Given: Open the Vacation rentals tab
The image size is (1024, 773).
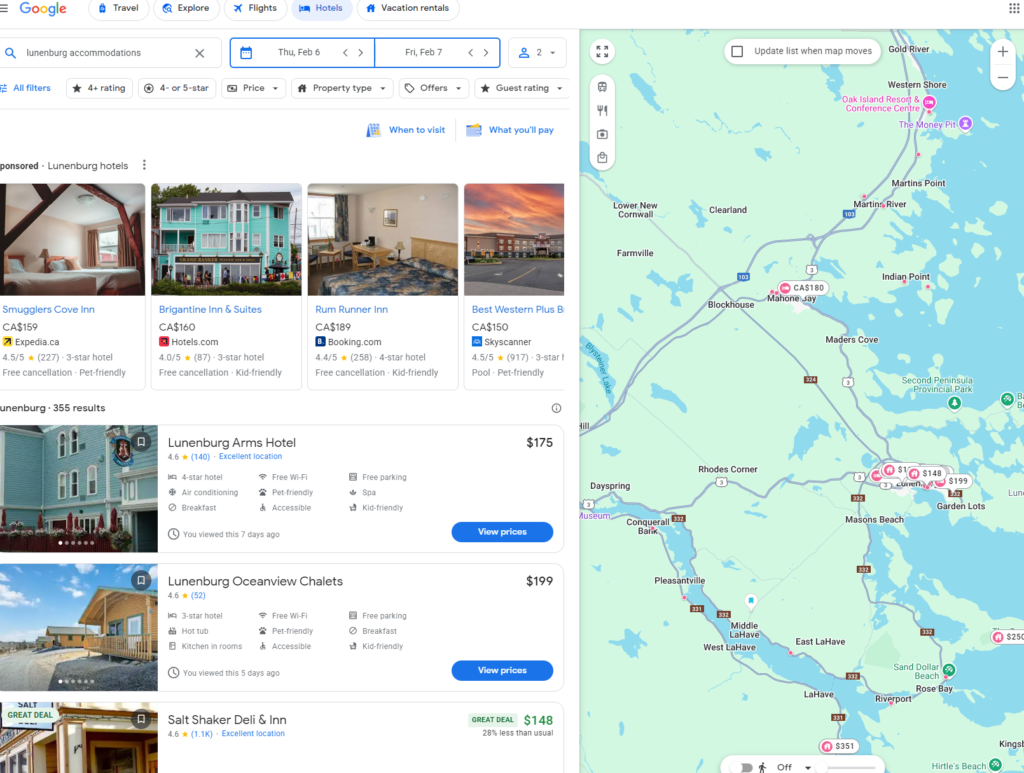Looking at the screenshot, I should point(408,8).
